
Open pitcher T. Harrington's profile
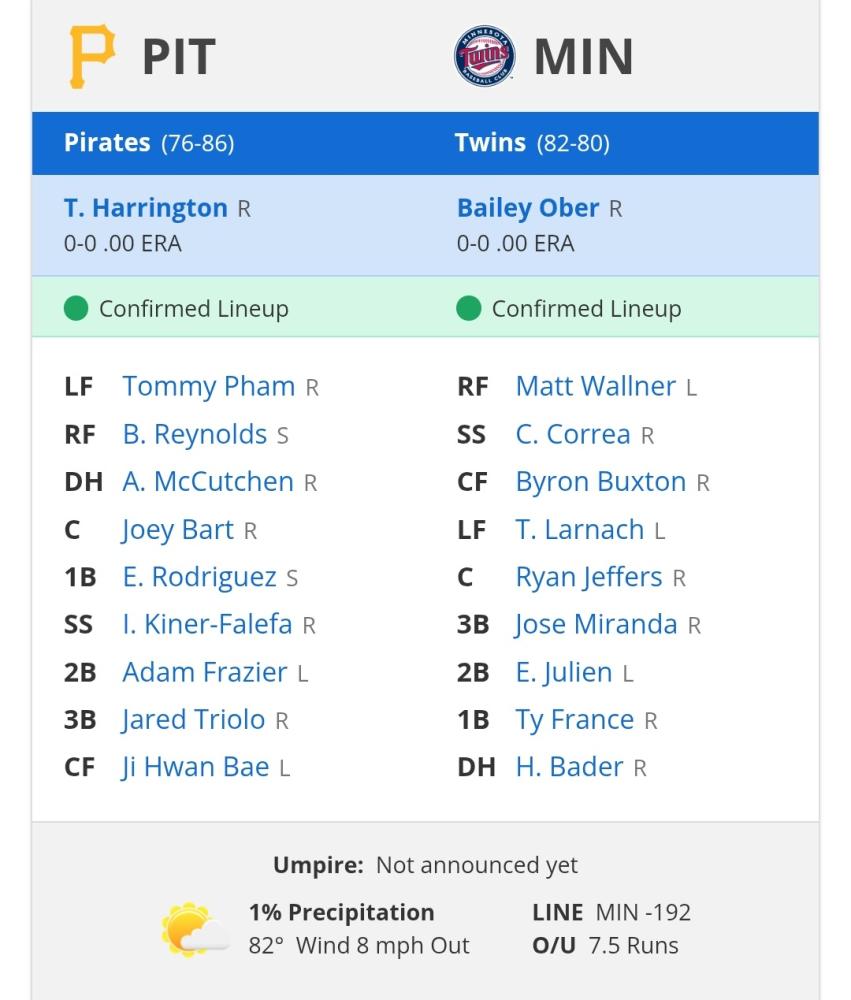click(x=145, y=208)
